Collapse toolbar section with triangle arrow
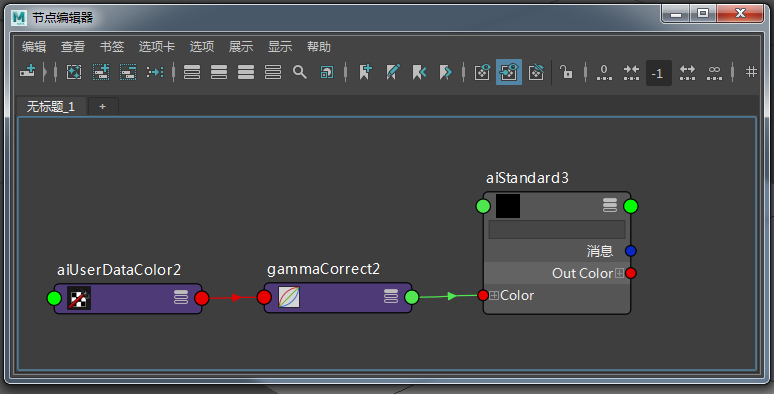The width and height of the screenshot is (774, 394). (x=45, y=72)
